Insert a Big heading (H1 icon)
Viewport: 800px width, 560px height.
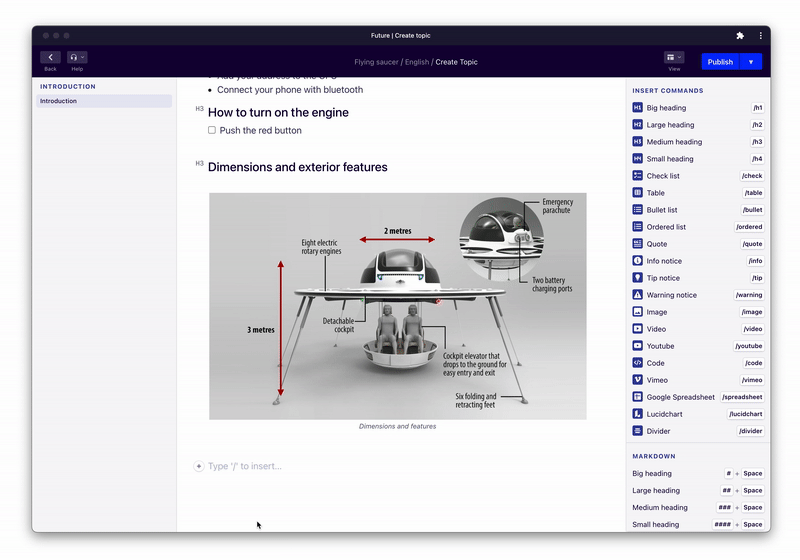pos(637,108)
